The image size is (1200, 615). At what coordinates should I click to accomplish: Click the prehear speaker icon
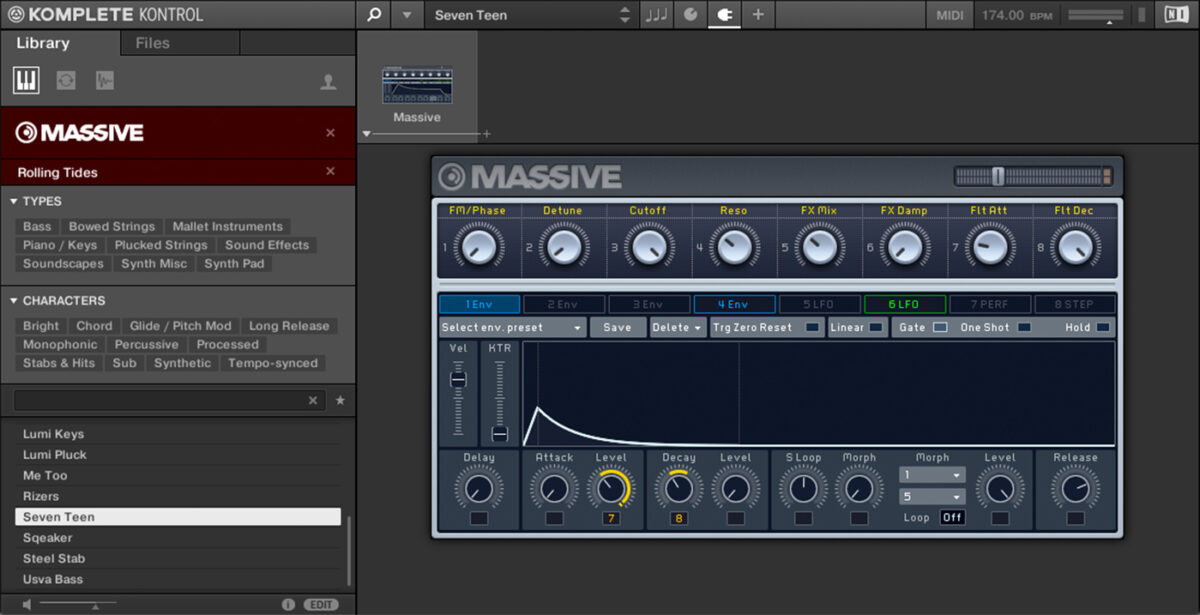(x=27, y=604)
